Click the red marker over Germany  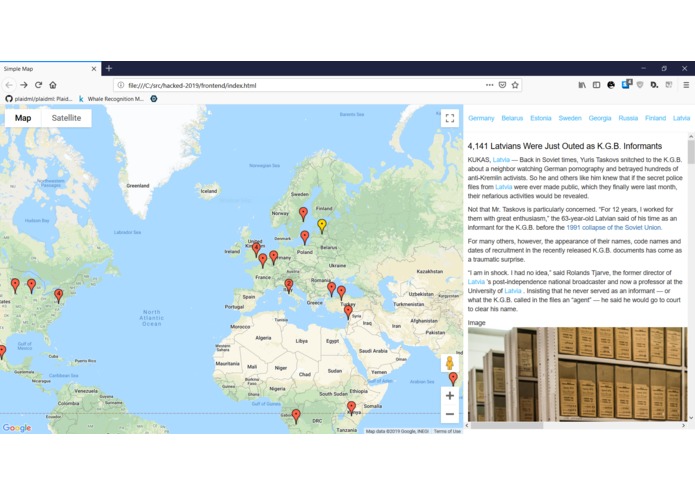pos(273,257)
